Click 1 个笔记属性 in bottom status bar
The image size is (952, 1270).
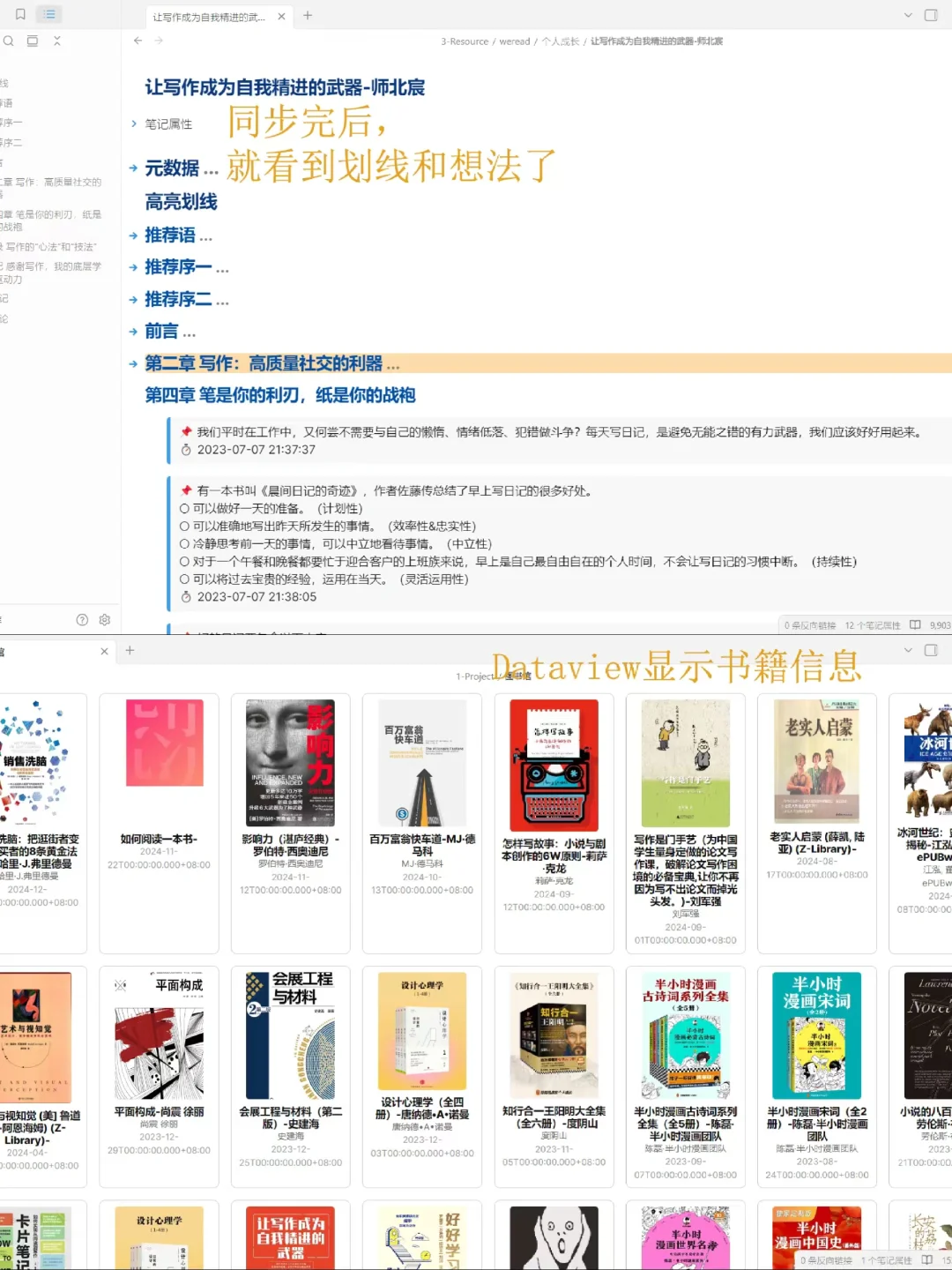(x=886, y=1260)
